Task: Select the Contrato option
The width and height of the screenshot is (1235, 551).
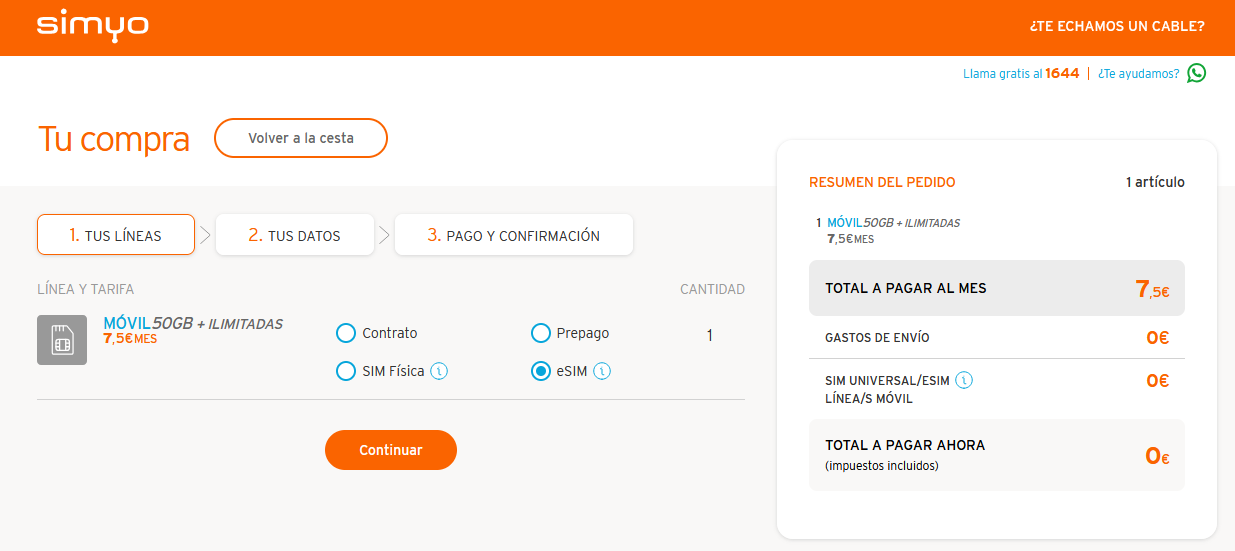Action: [346, 333]
